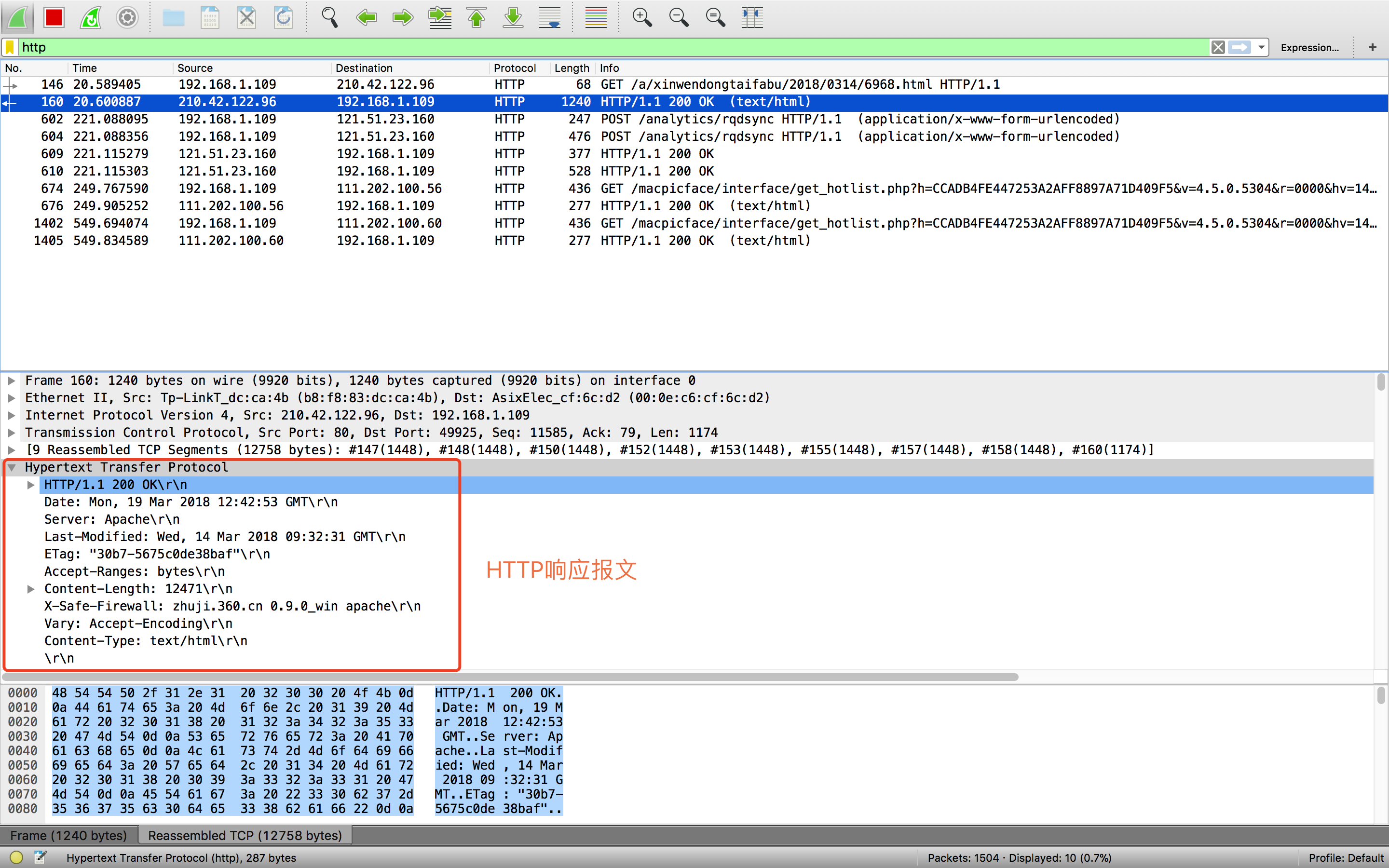Zoom in on packet text

[642, 17]
